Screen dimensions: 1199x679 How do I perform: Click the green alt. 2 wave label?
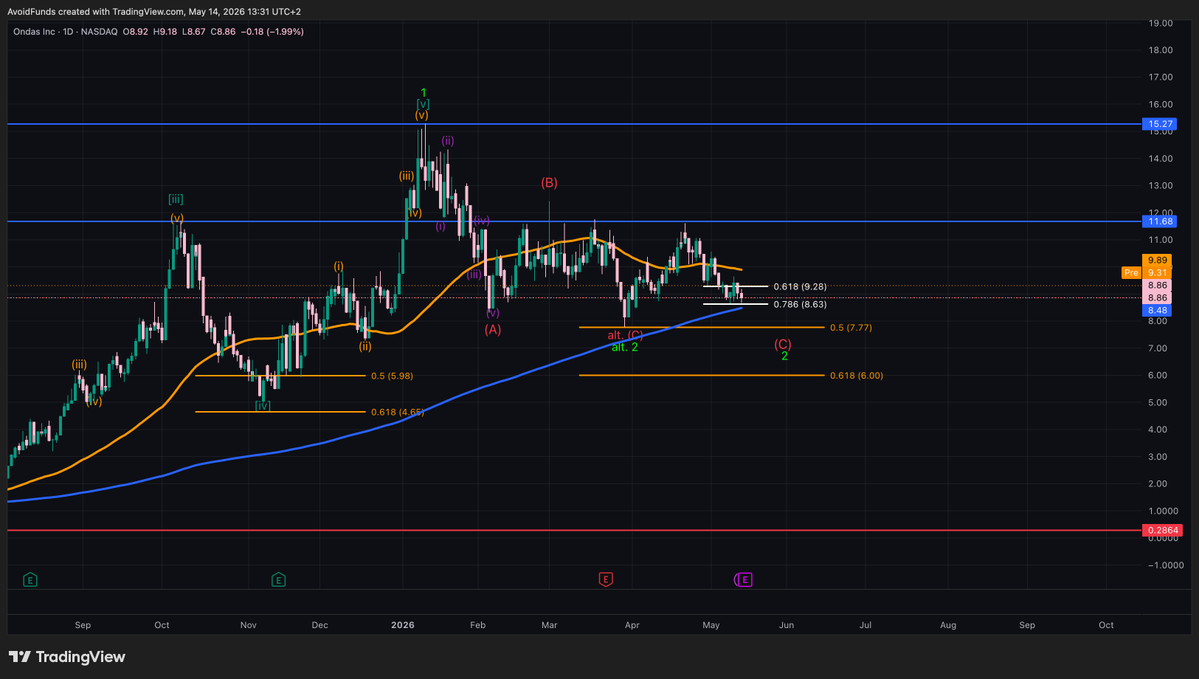[x=625, y=347]
